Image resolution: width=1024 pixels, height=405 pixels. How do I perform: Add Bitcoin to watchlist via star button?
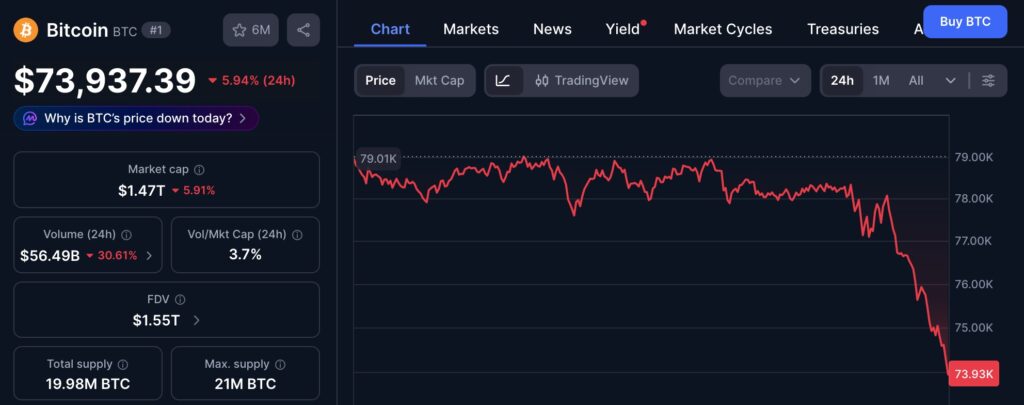tap(251, 30)
